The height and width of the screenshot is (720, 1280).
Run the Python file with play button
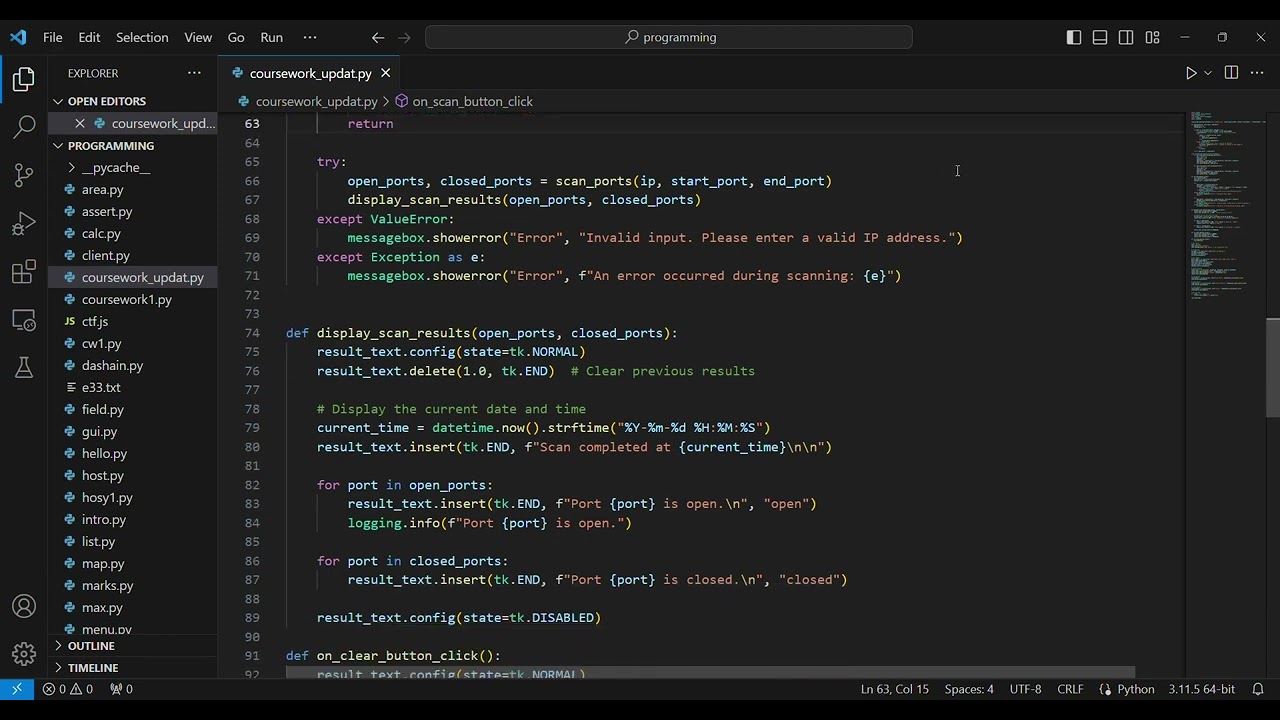point(1191,73)
